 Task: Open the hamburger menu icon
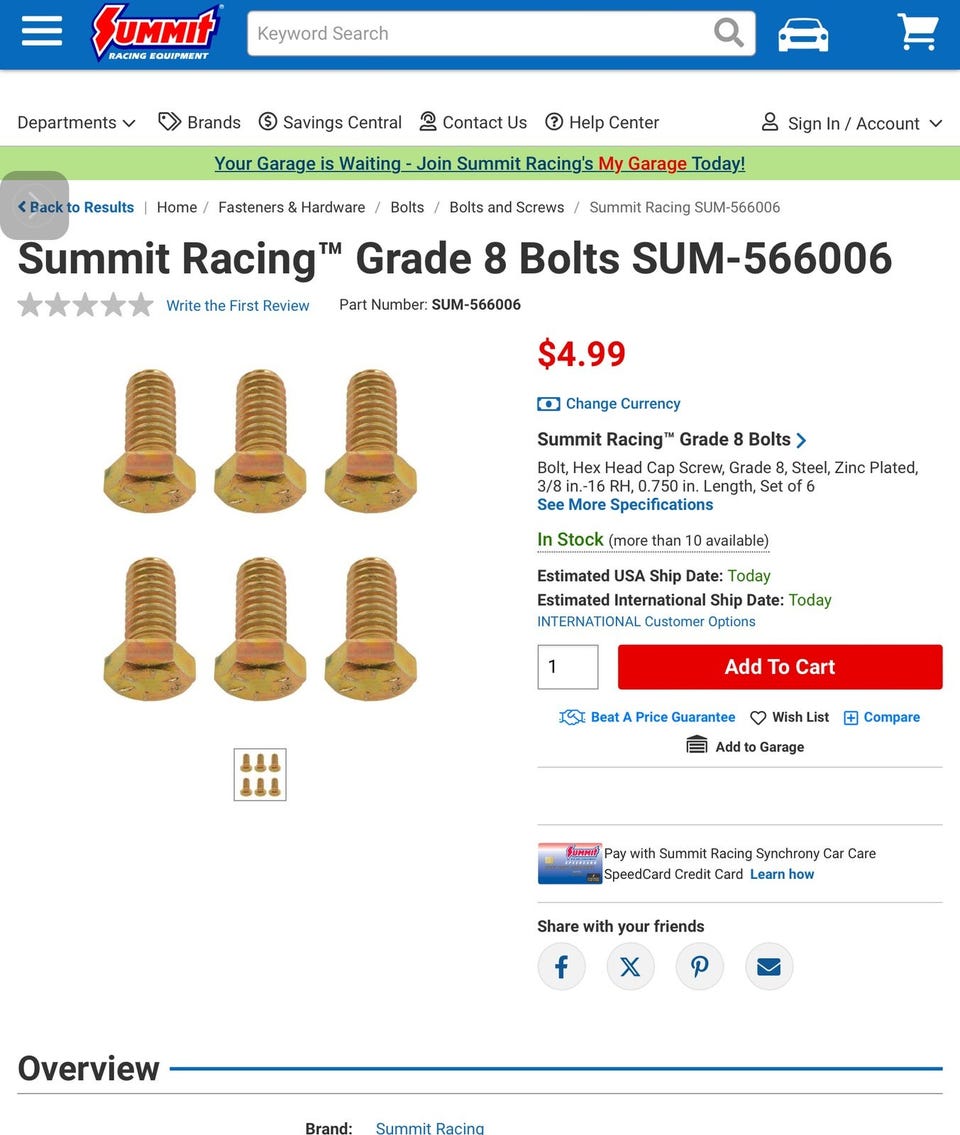(42, 32)
